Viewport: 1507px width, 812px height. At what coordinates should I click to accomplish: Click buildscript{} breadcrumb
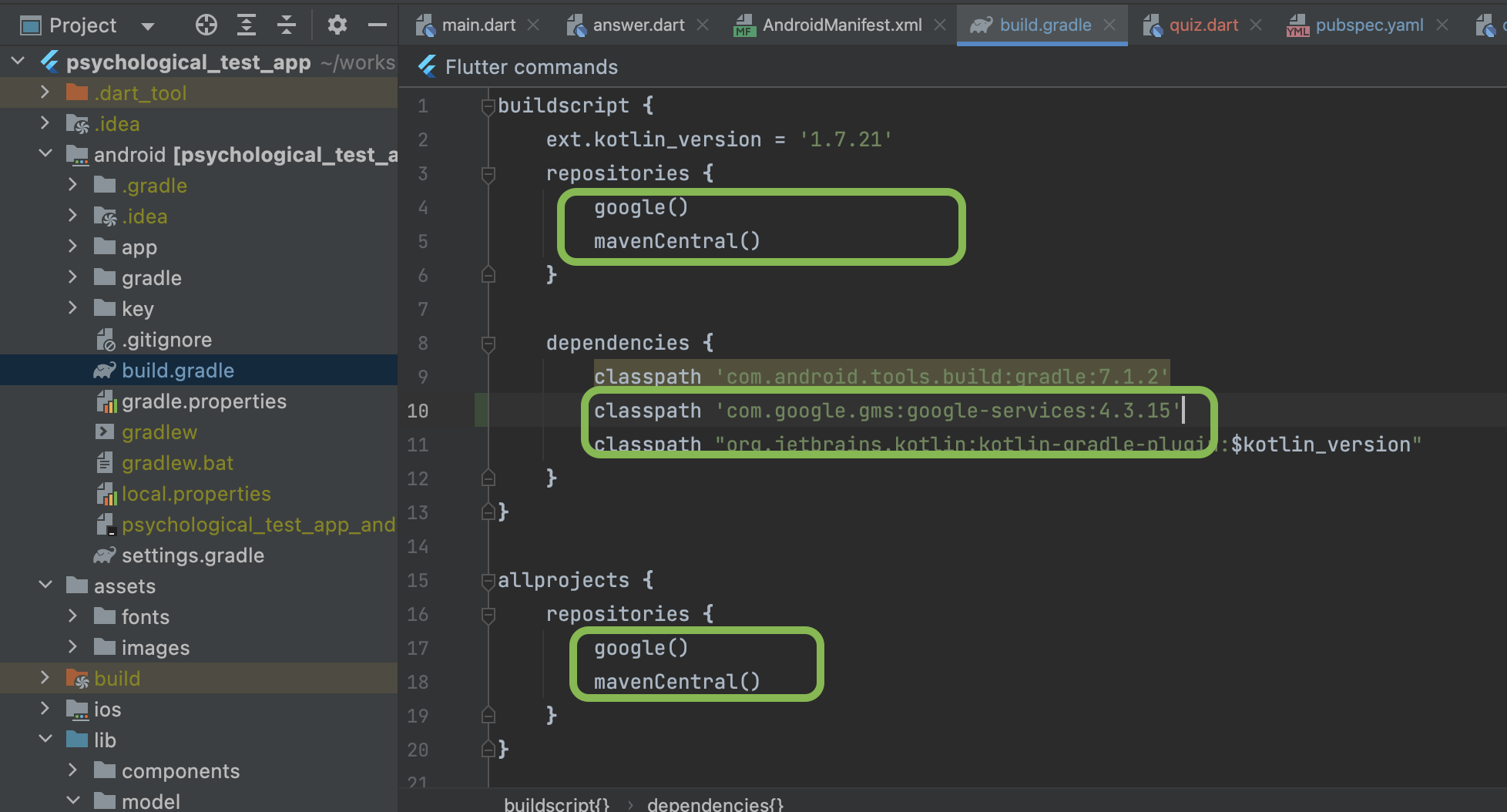pyautogui.click(x=556, y=804)
